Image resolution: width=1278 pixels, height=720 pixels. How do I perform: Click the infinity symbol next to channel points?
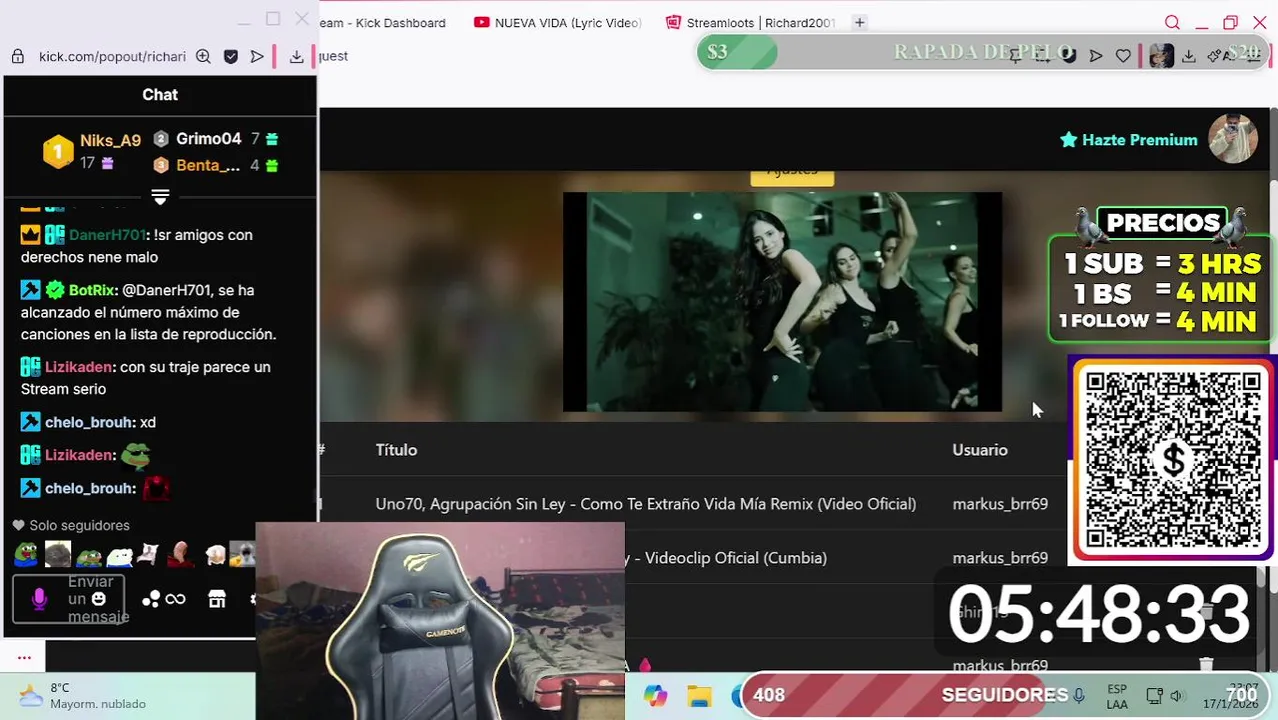click(175, 599)
